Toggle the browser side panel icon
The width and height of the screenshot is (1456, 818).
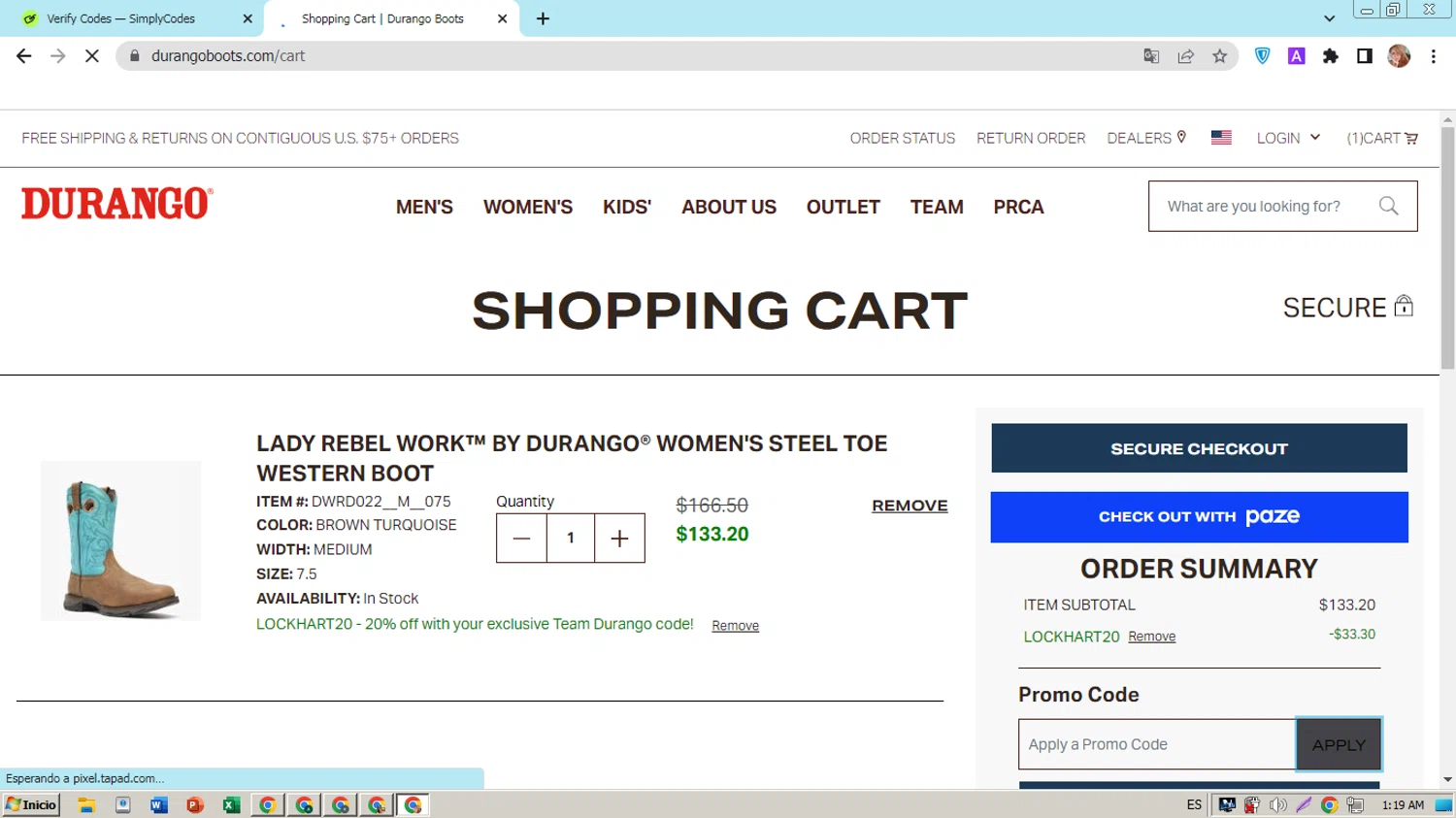[1364, 56]
